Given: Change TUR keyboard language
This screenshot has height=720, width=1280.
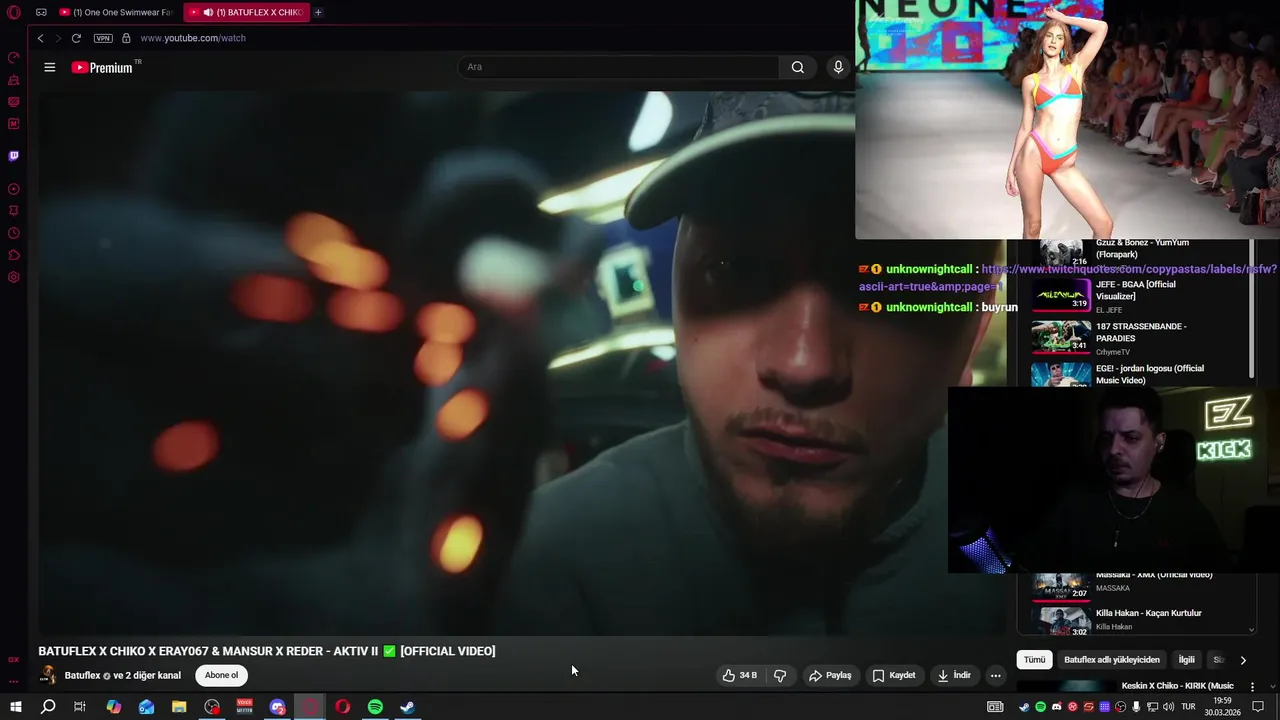Looking at the screenshot, I should [x=1188, y=707].
